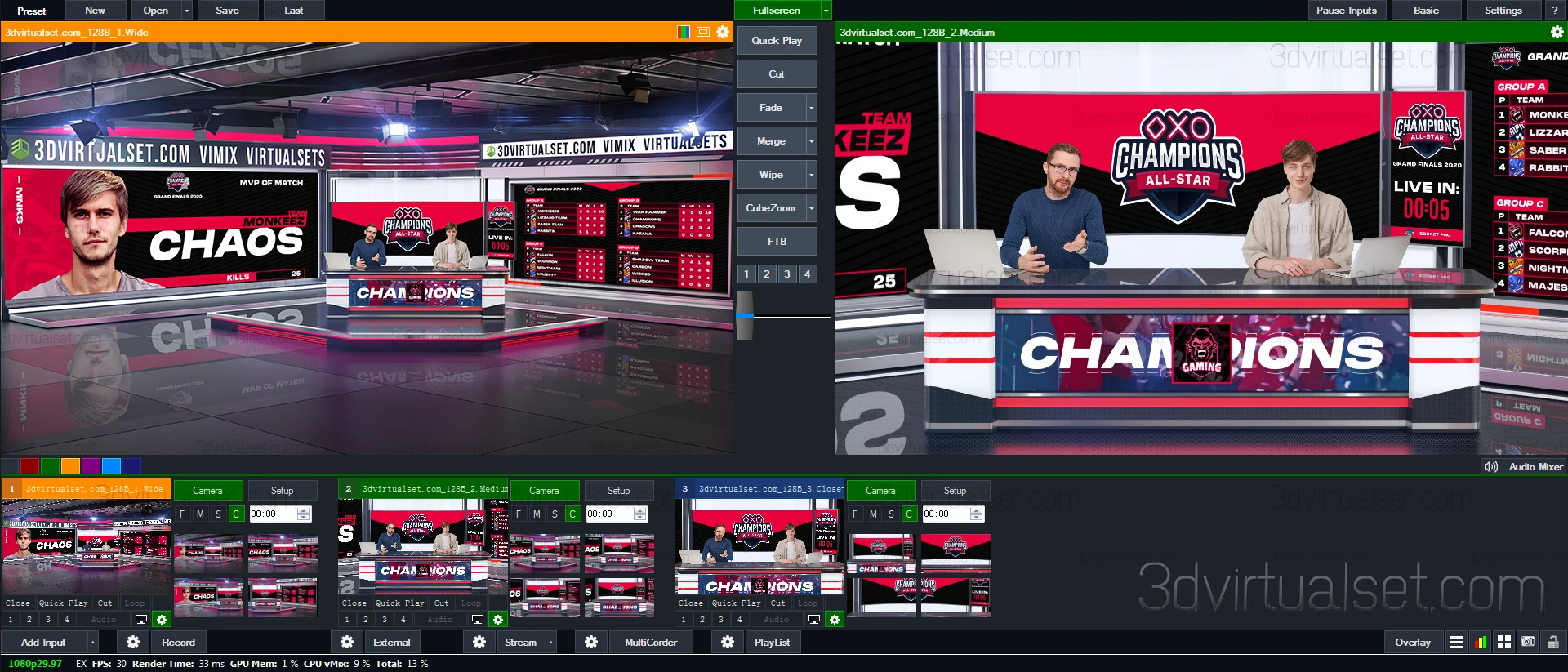Click the Audio Mixer speaker icon
1568x672 pixels.
(1491, 467)
